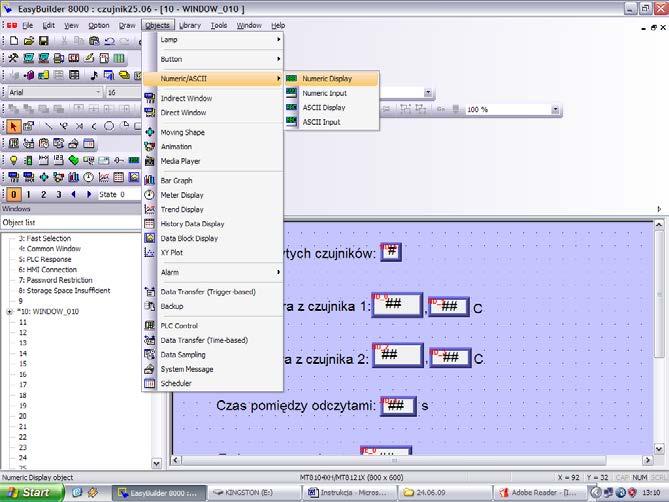
Task: Open the 24.06.09 folder taskbar button
Action: (444, 493)
